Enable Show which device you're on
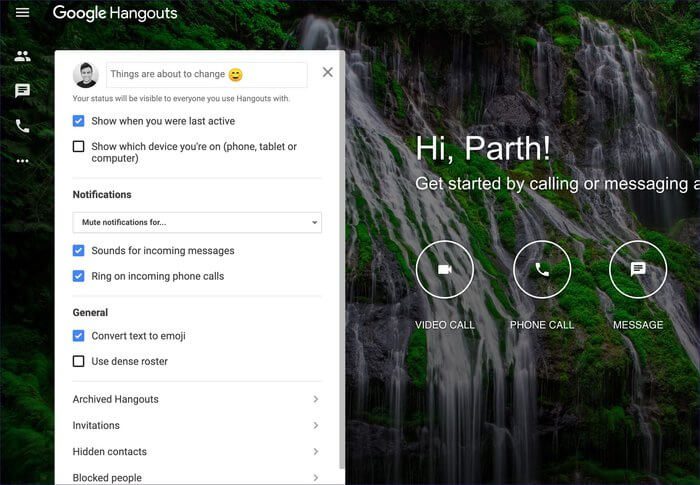 [78, 146]
